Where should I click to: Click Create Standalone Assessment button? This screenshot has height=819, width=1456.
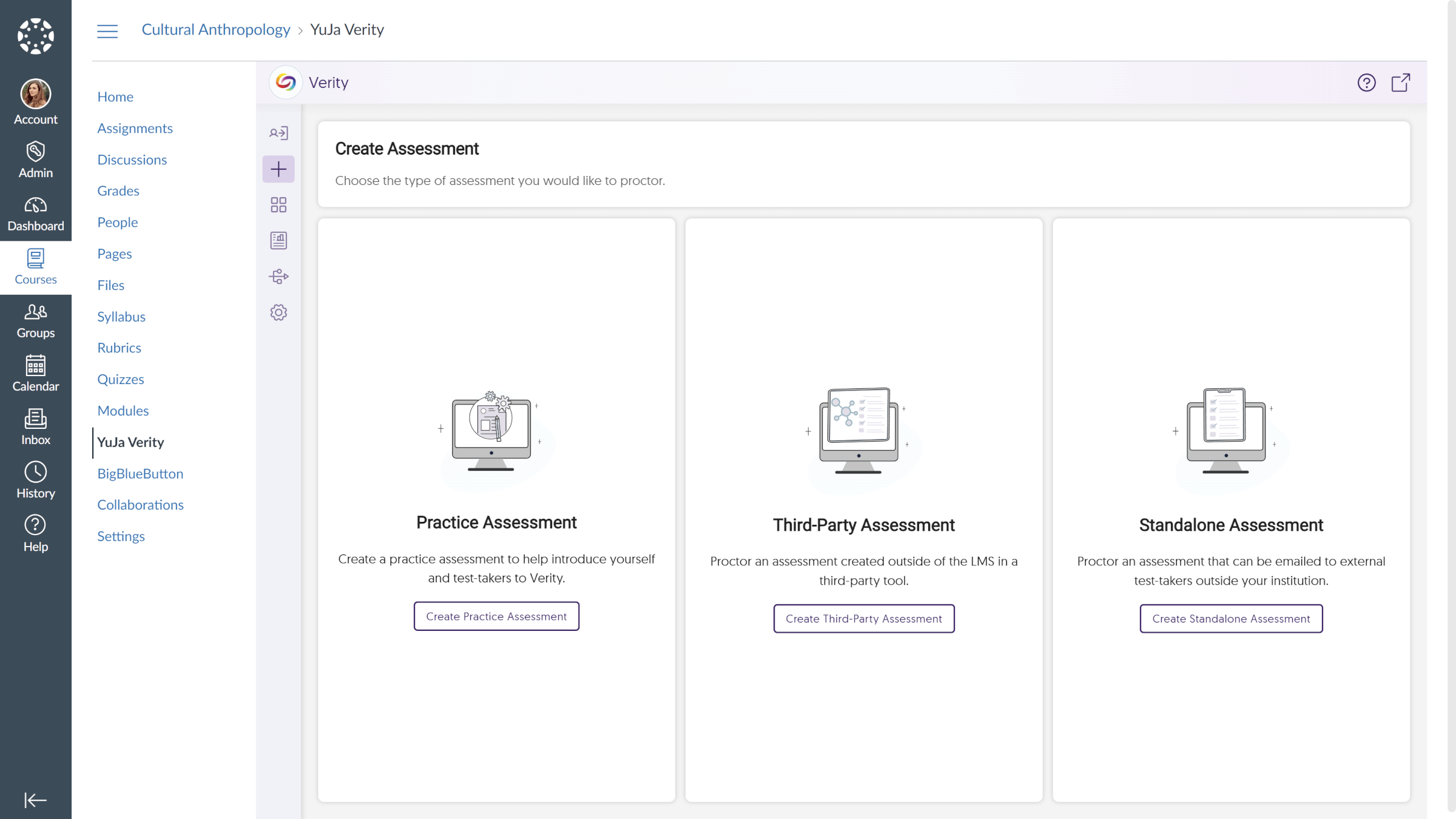pyautogui.click(x=1231, y=619)
